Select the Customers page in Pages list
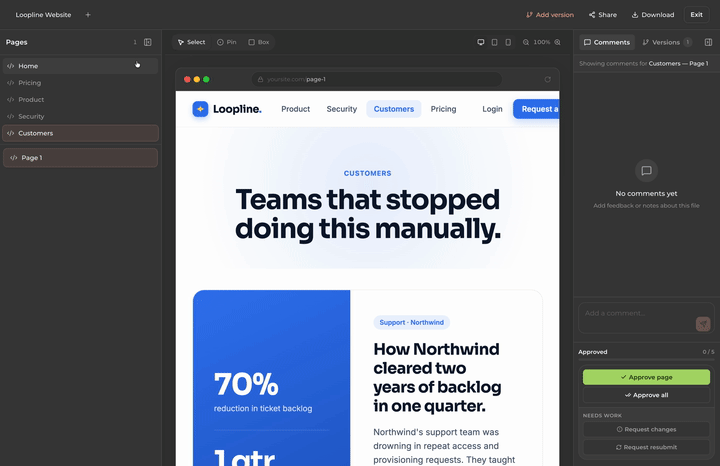720x466 pixels. click(x=80, y=133)
